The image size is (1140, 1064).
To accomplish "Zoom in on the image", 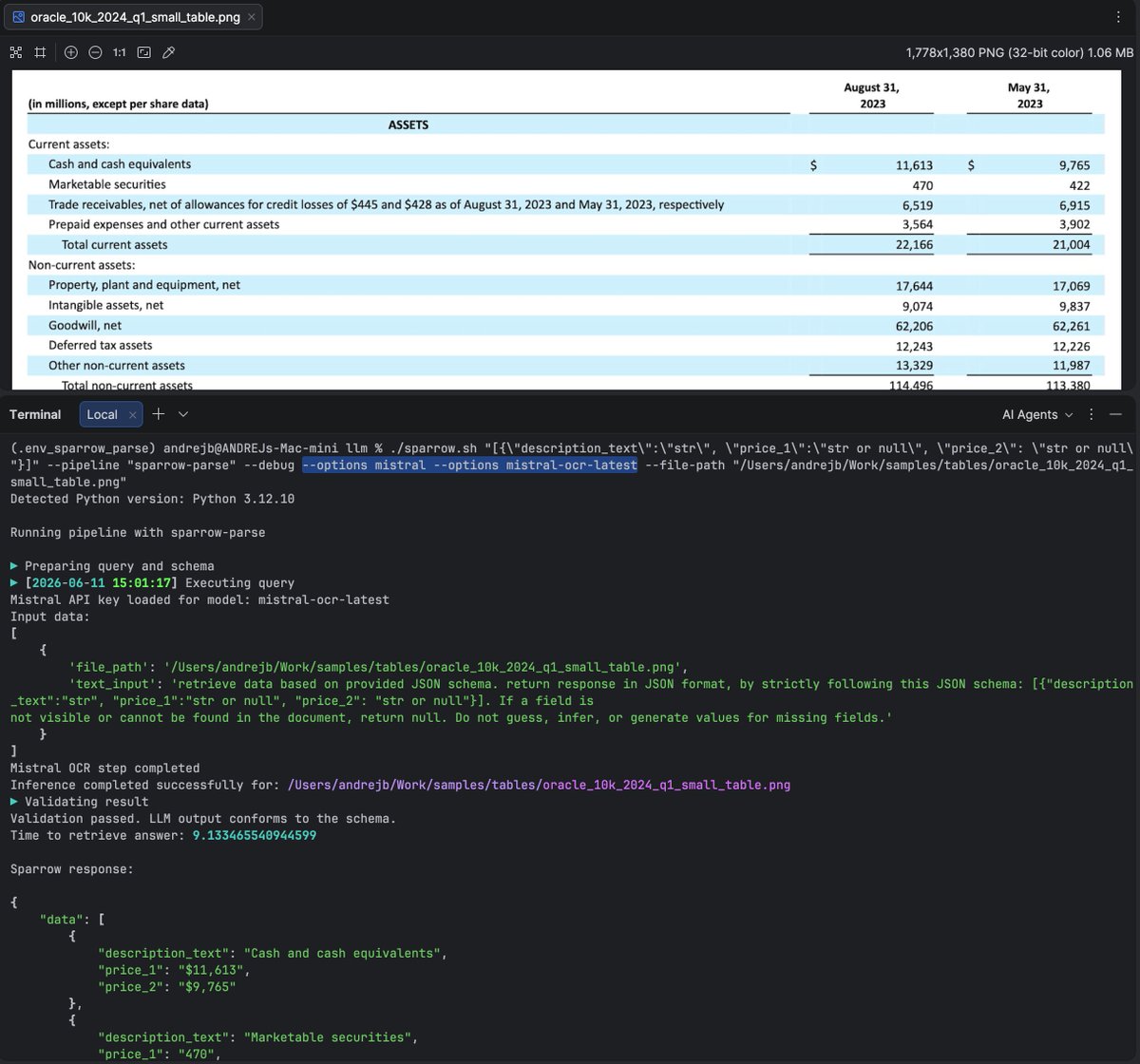I will (x=71, y=52).
